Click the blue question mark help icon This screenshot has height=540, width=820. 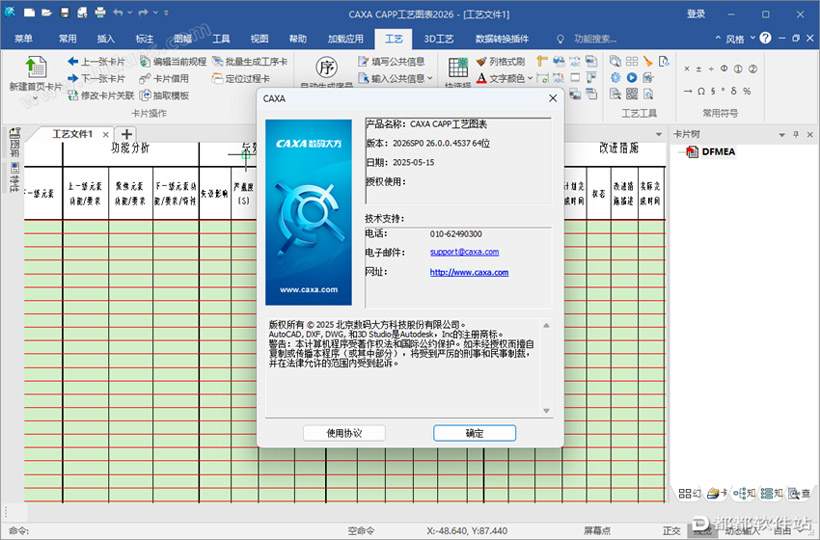point(765,38)
